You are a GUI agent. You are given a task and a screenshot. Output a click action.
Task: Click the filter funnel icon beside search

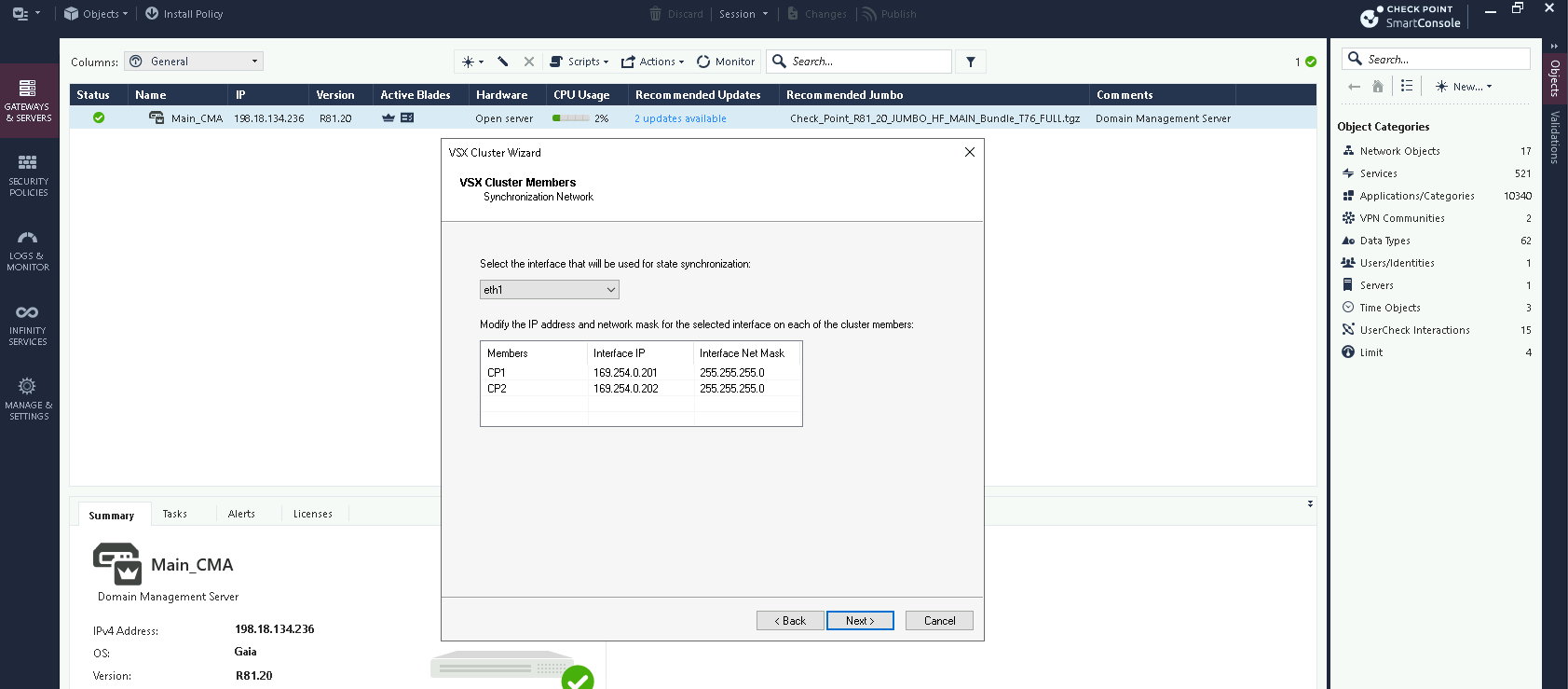click(x=970, y=62)
